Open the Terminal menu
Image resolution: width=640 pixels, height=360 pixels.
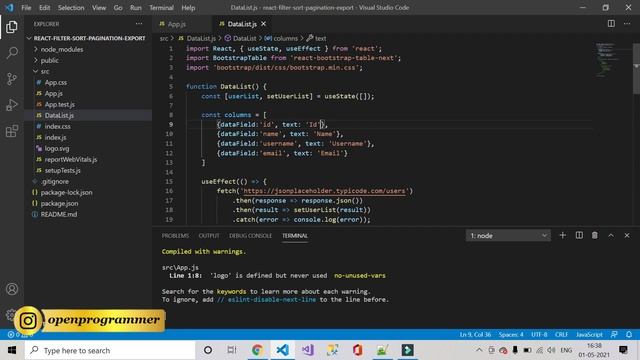pos(161,8)
